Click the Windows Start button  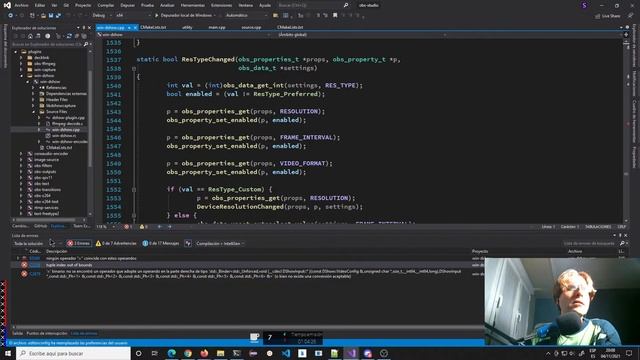pos(8,353)
